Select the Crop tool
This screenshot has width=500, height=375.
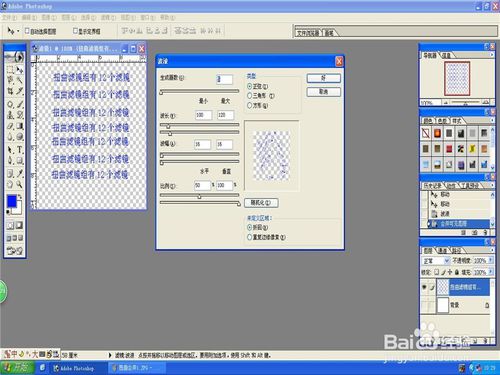click(10, 91)
